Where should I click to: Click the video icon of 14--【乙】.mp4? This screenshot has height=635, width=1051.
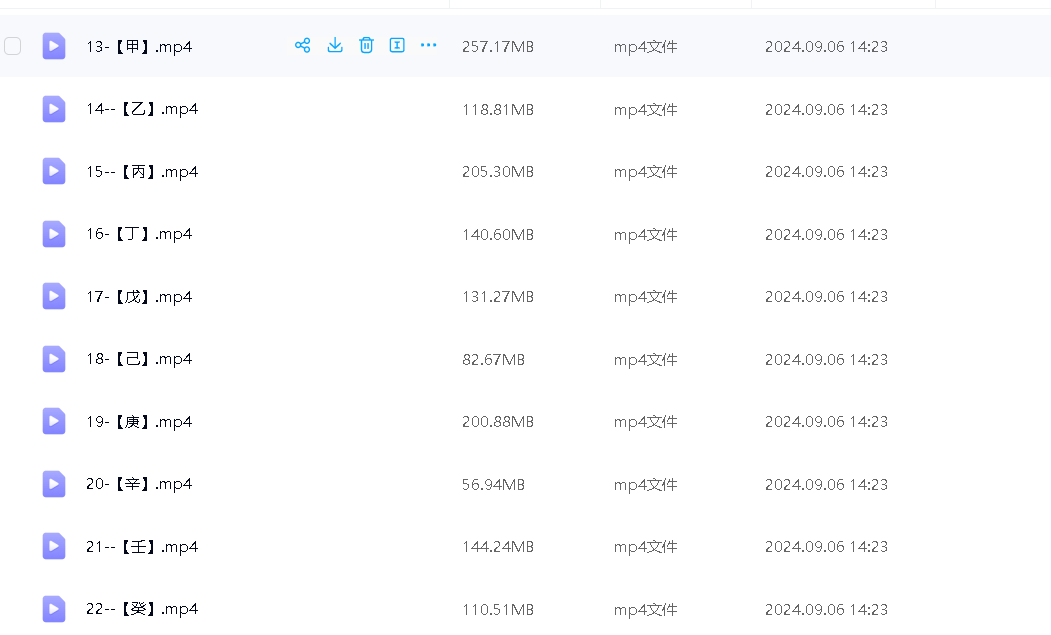54,109
